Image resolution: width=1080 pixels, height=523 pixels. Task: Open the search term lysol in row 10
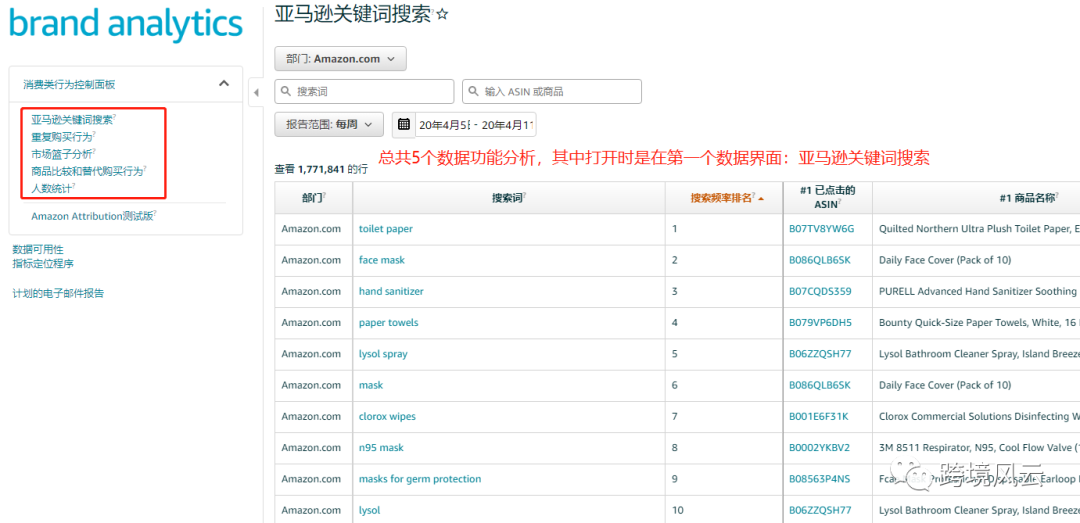[x=369, y=511]
